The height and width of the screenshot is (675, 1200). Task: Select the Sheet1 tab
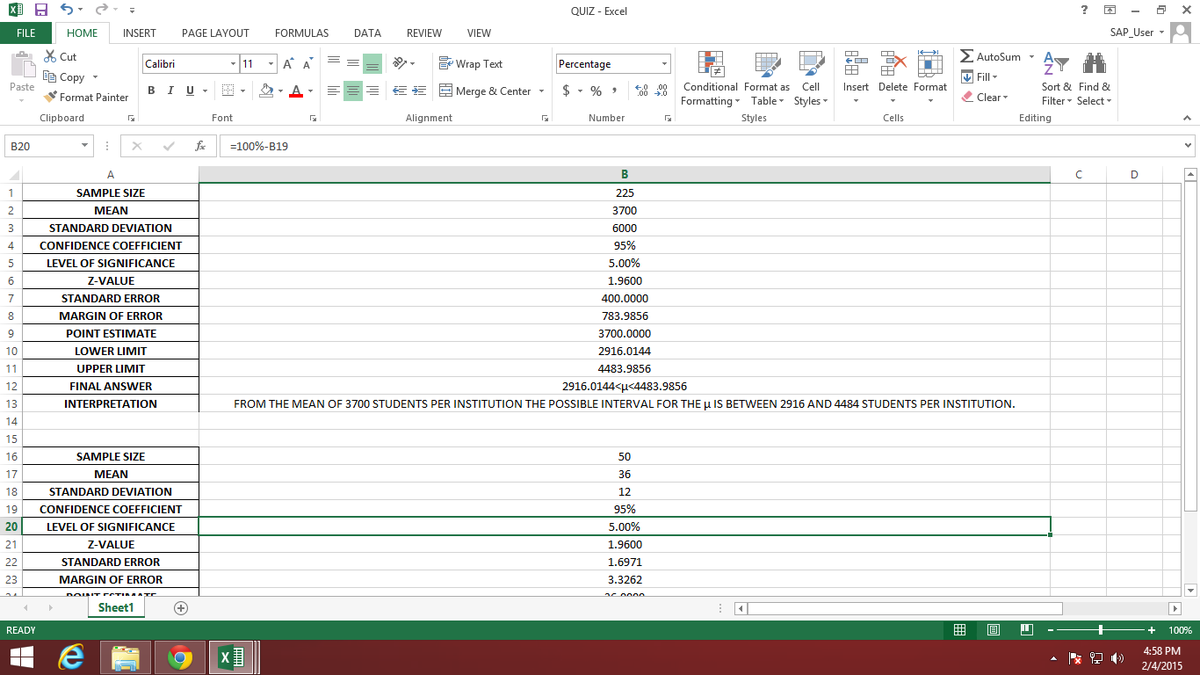tap(116, 608)
